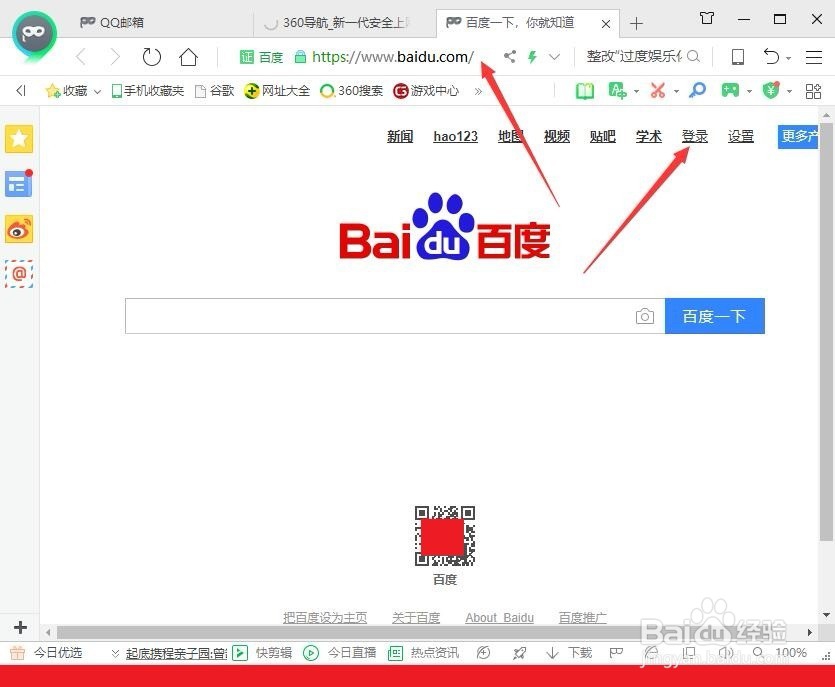Click the 登录 login link
835x687 pixels.
click(x=694, y=136)
